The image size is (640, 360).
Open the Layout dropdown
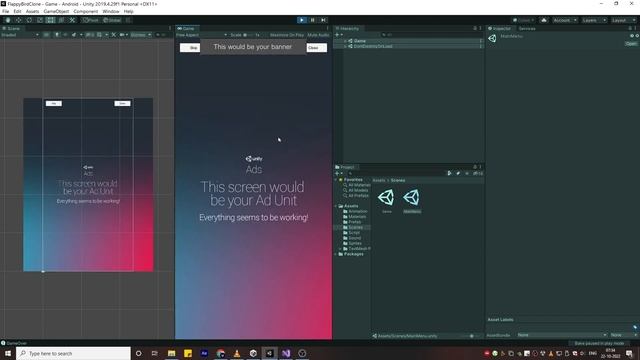point(623,20)
